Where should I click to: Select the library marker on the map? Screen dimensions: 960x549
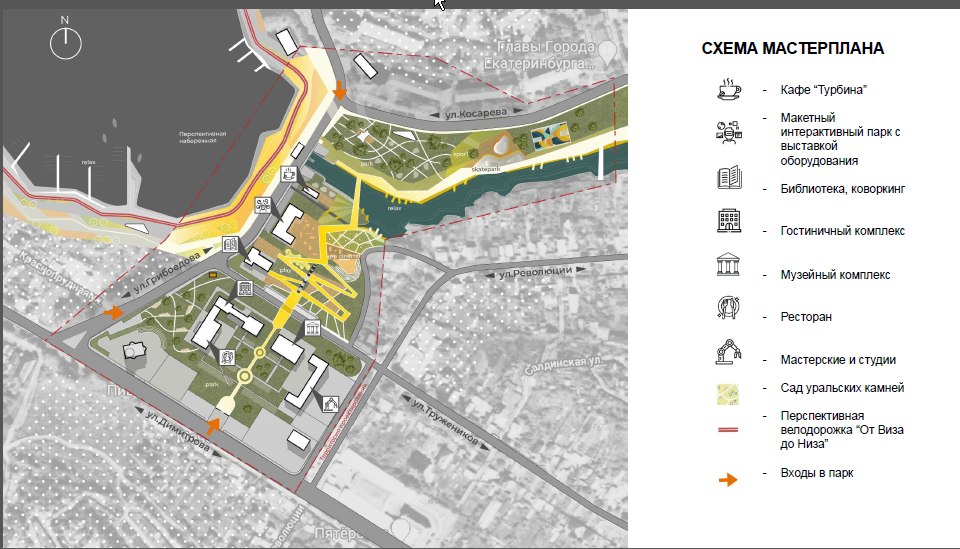click(229, 245)
